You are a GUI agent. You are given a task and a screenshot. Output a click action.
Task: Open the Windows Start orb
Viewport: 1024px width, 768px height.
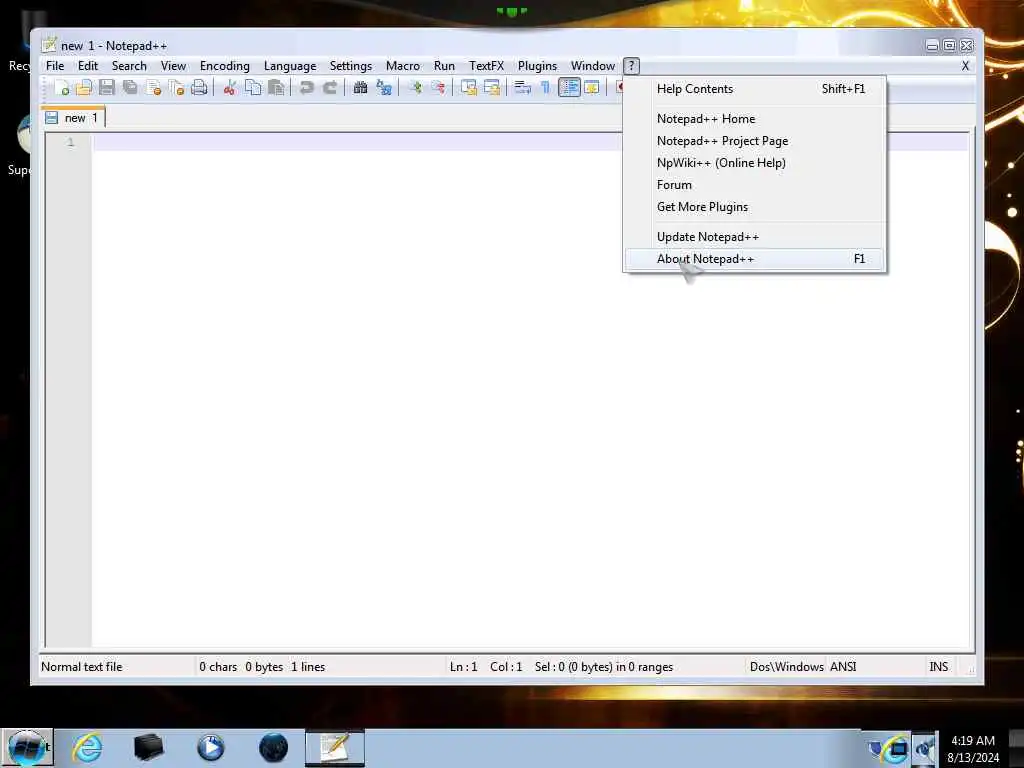click(27, 748)
